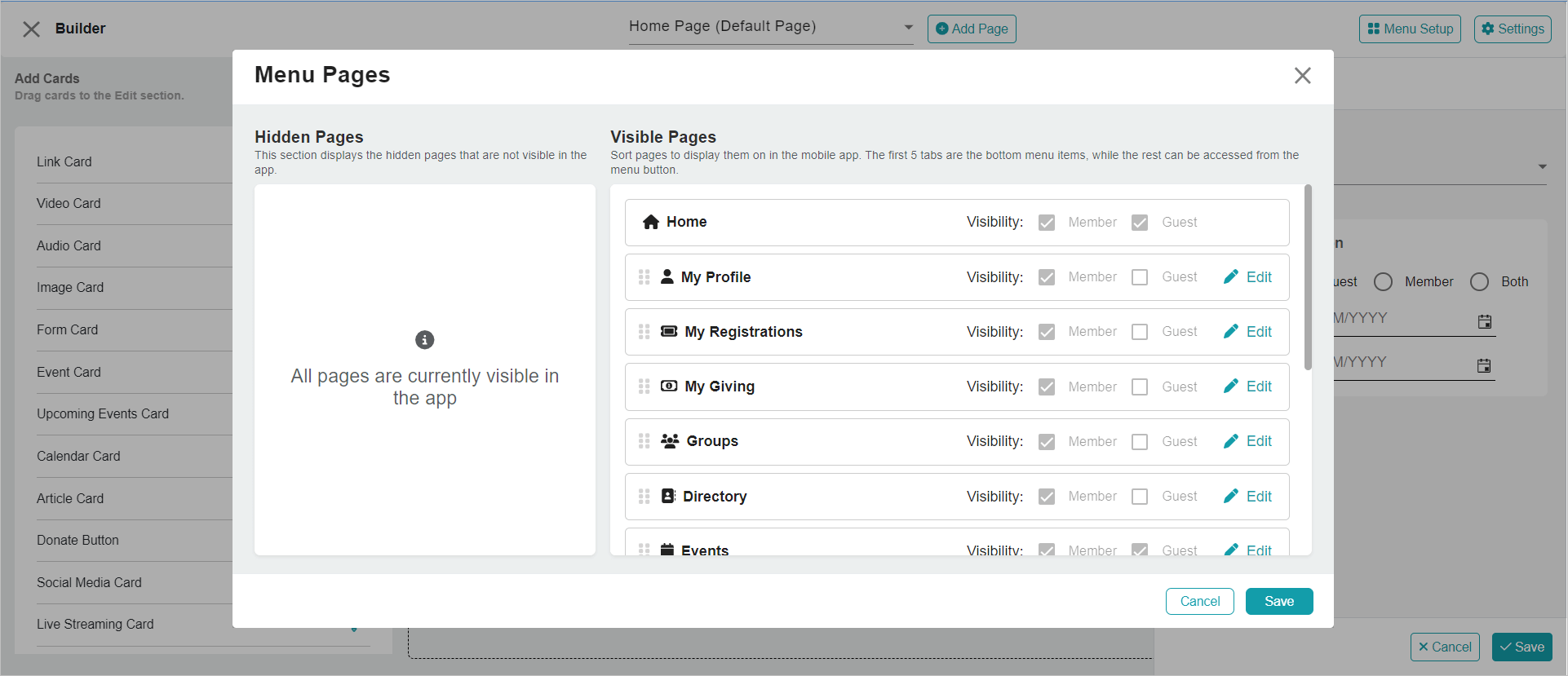Click the pencil icon for My Giving
Viewport: 1568px width, 676px height.
(1231, 387)
